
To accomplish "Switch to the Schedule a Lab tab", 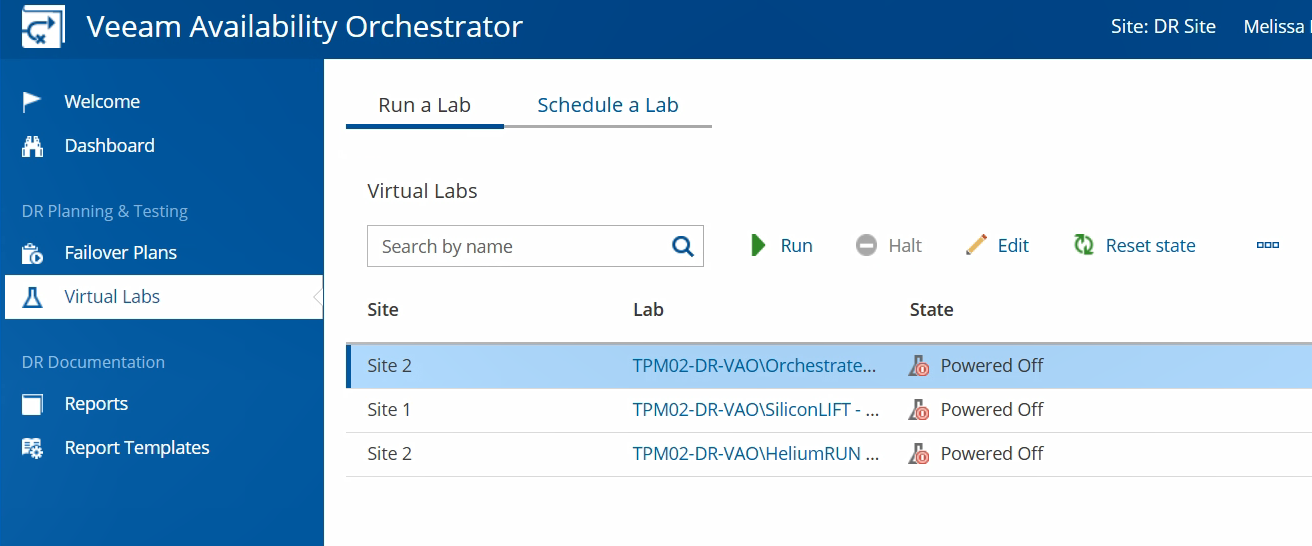I will [x=608, y=105].
